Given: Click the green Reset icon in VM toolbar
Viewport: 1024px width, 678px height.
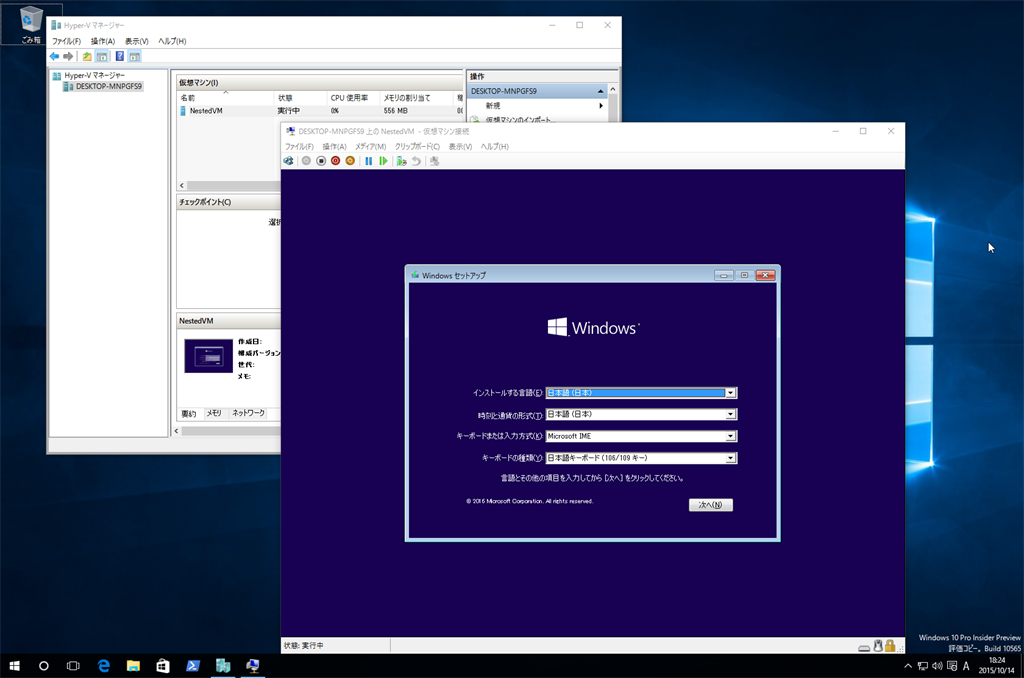Looking at the screenshot, I should pyautogui.click(x=383, y=161).
